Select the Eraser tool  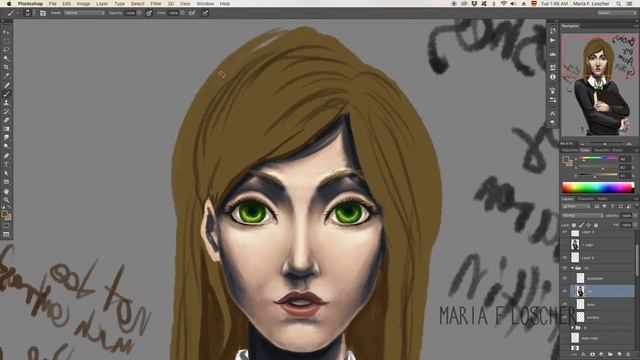point(6,120)
